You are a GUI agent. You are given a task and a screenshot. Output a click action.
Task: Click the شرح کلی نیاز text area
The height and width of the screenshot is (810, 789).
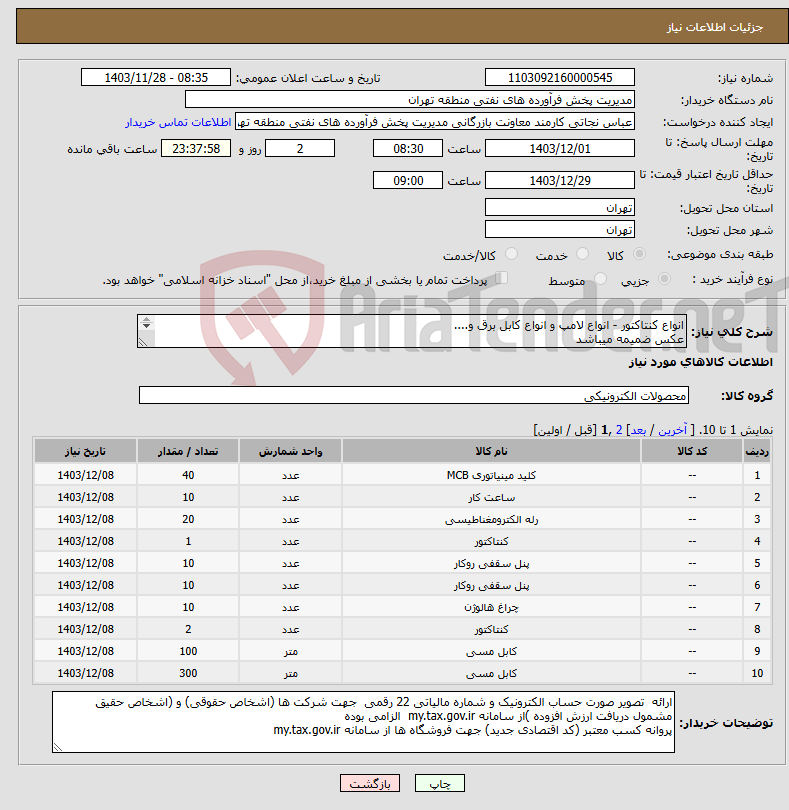412,332
